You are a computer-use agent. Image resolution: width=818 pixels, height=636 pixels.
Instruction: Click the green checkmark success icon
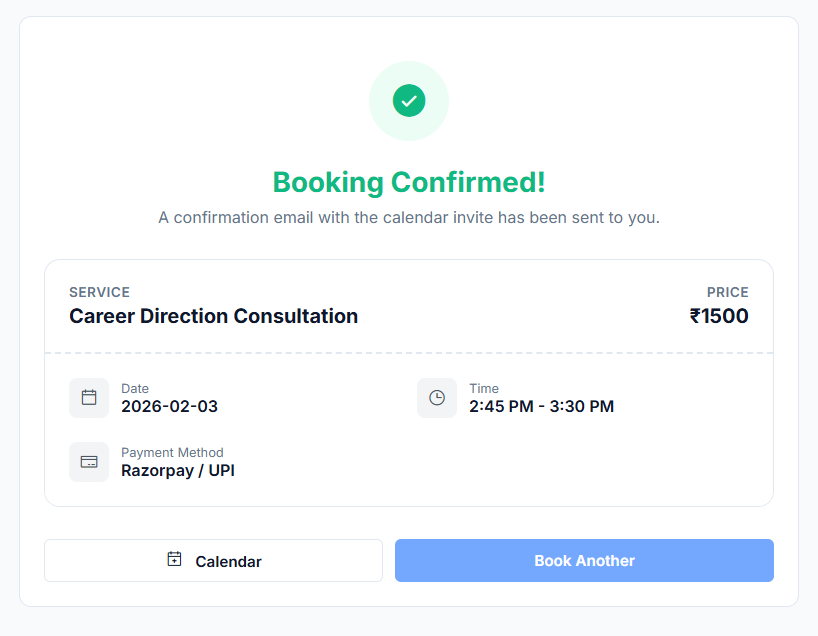click(x=409, y=100)
